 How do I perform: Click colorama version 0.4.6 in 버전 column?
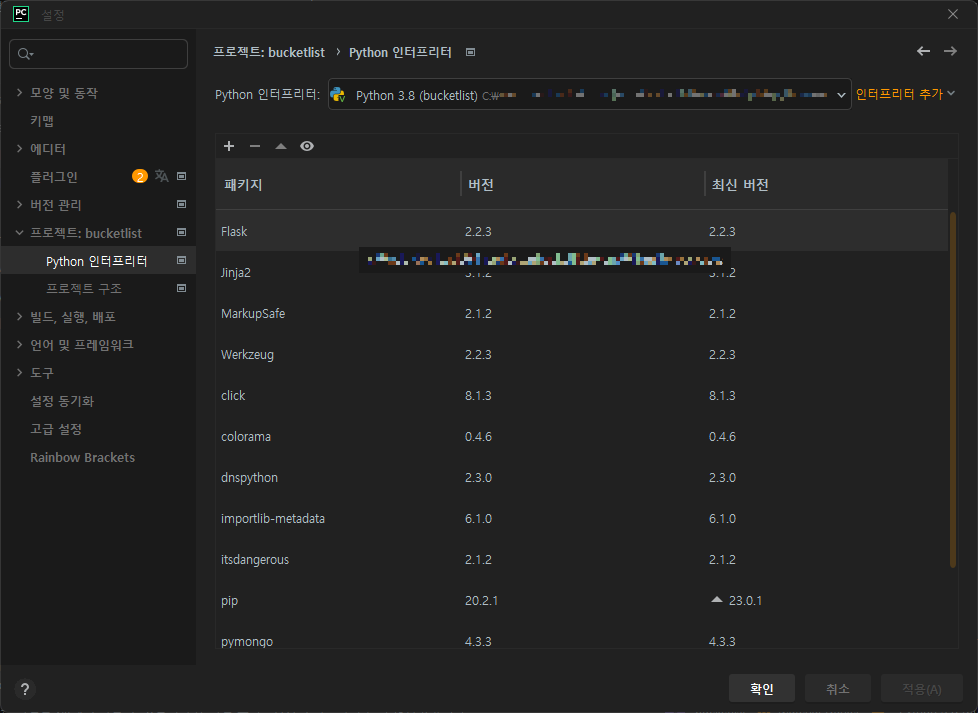478,437
